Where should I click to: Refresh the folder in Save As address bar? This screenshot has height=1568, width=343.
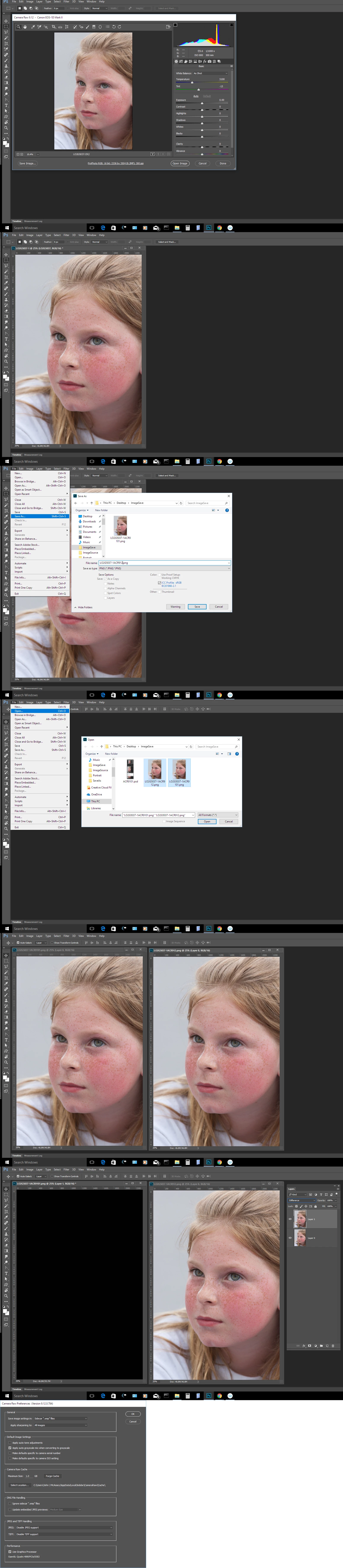181,503
